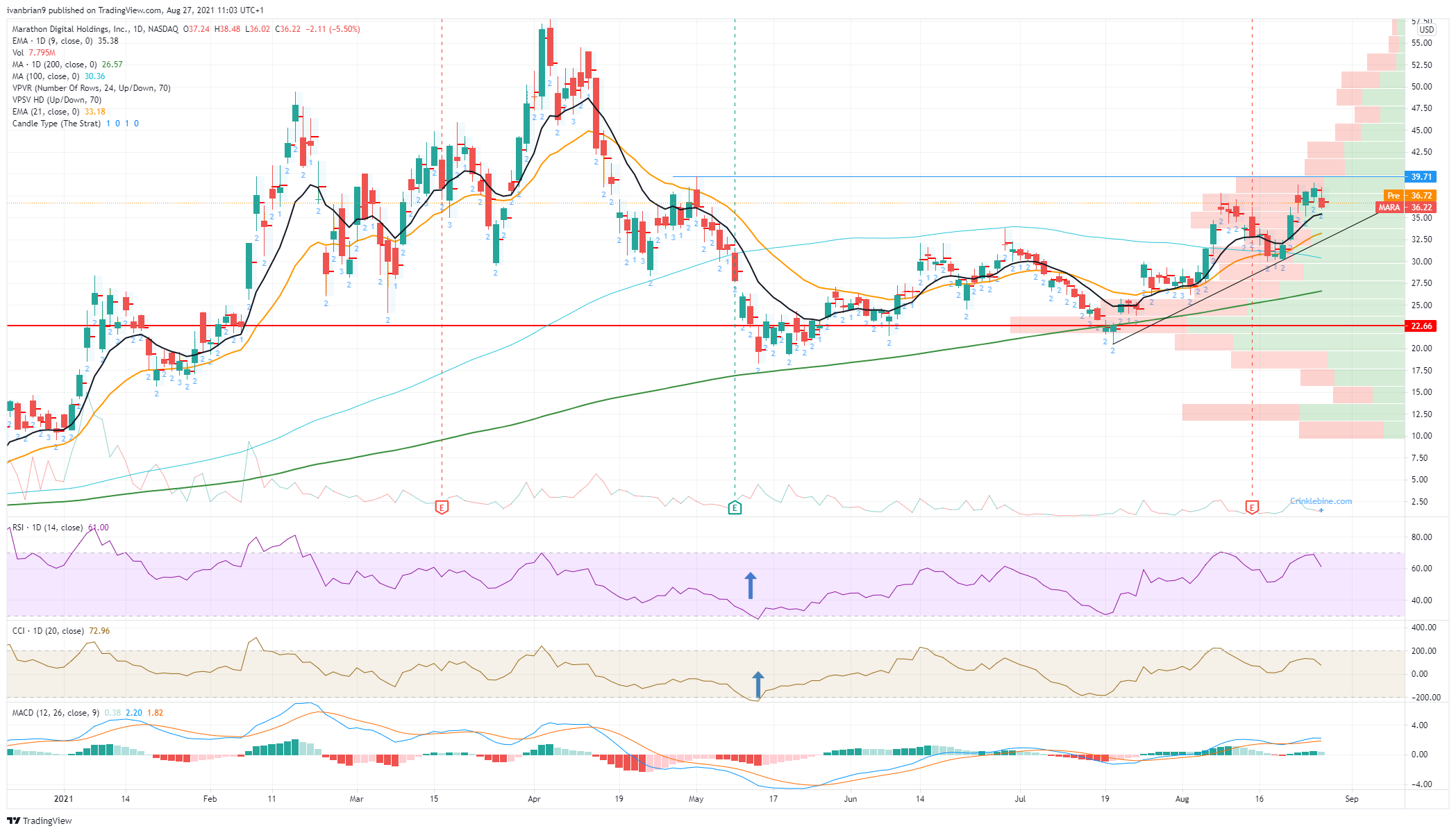Click the USD currency badge

click(x=1426, y=30)
